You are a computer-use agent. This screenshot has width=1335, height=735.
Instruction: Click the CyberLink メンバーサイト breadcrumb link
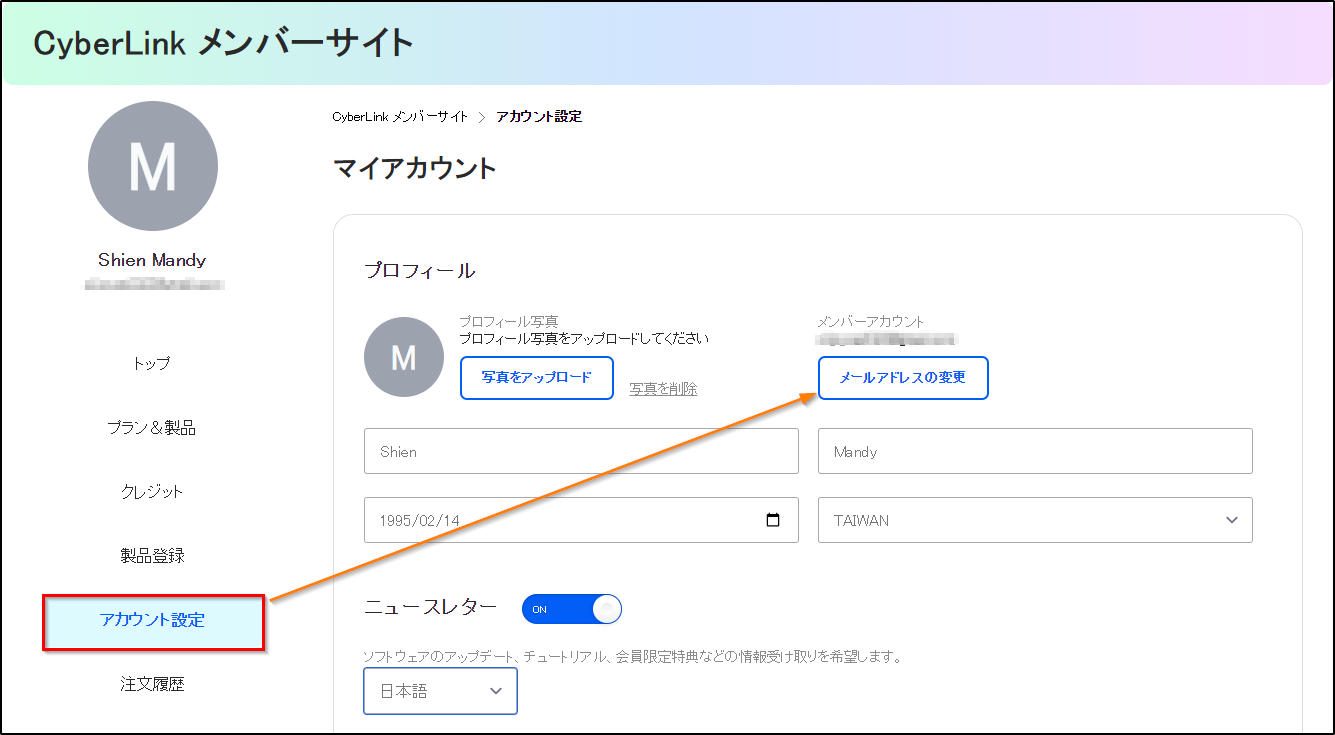coord(400,117)
